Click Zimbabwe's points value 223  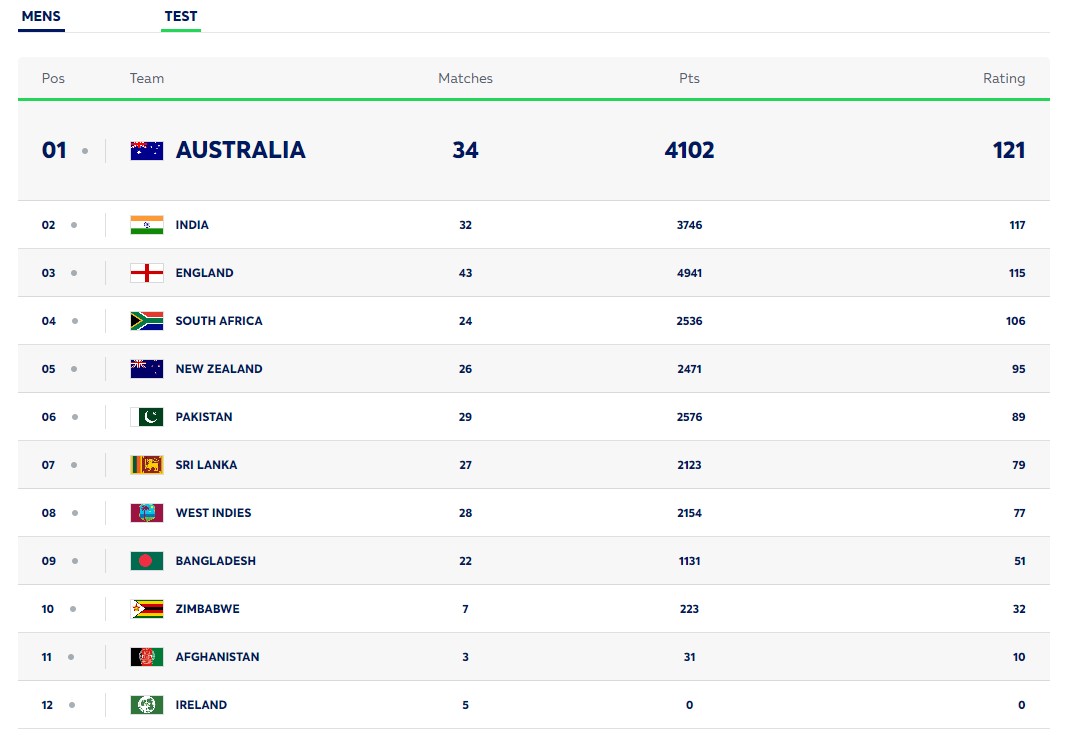pos(689,609)
